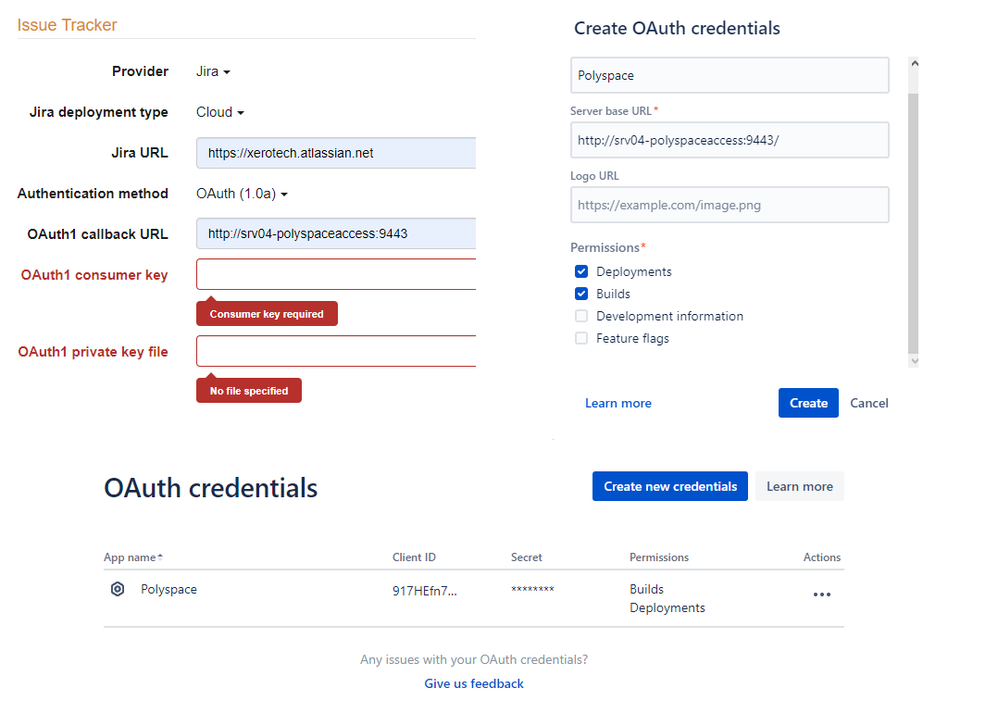Click the Learn more link beside Create

point(618,403)
